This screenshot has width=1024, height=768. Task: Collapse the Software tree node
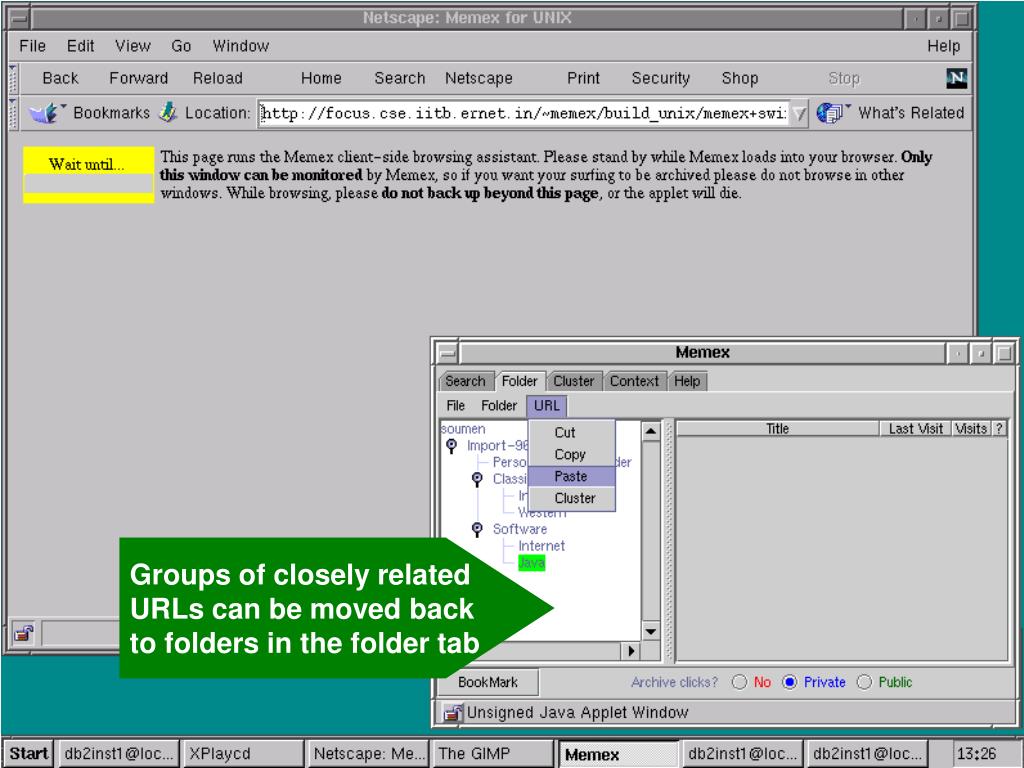pos(477,529)
